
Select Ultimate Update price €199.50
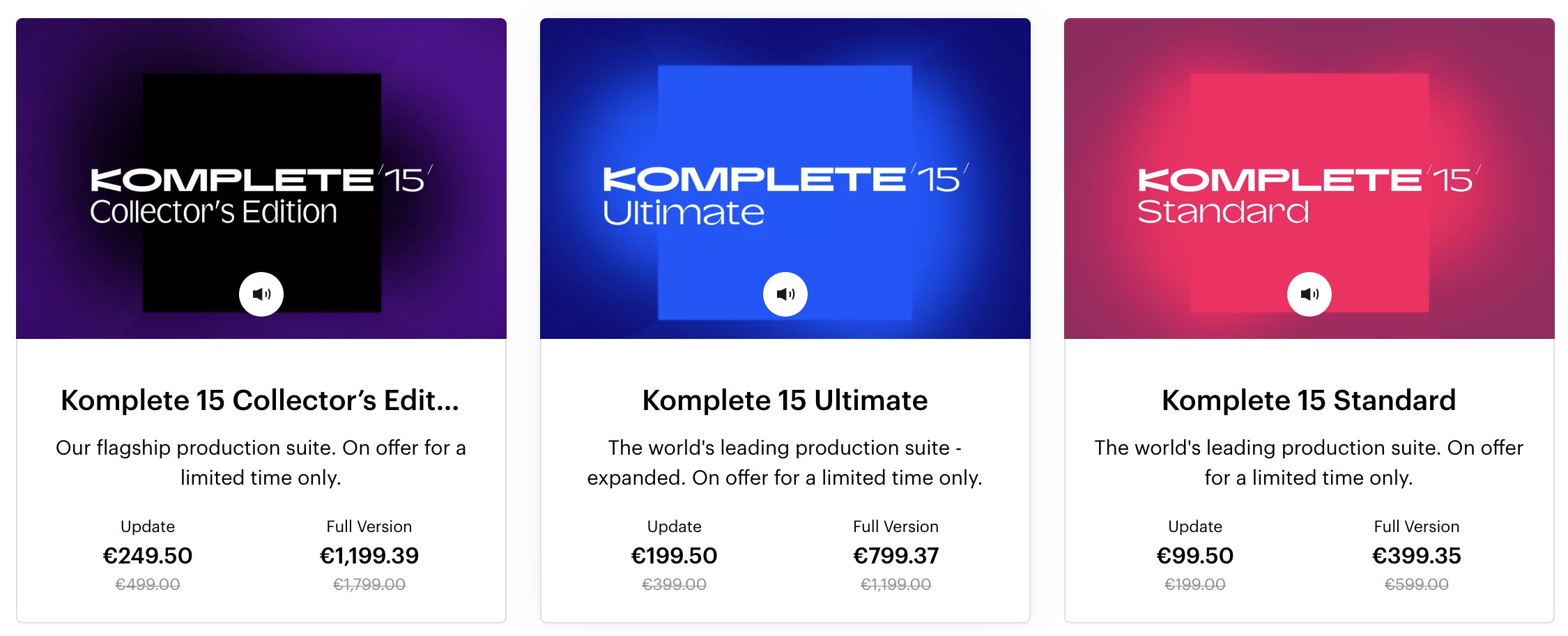[674, 556]
